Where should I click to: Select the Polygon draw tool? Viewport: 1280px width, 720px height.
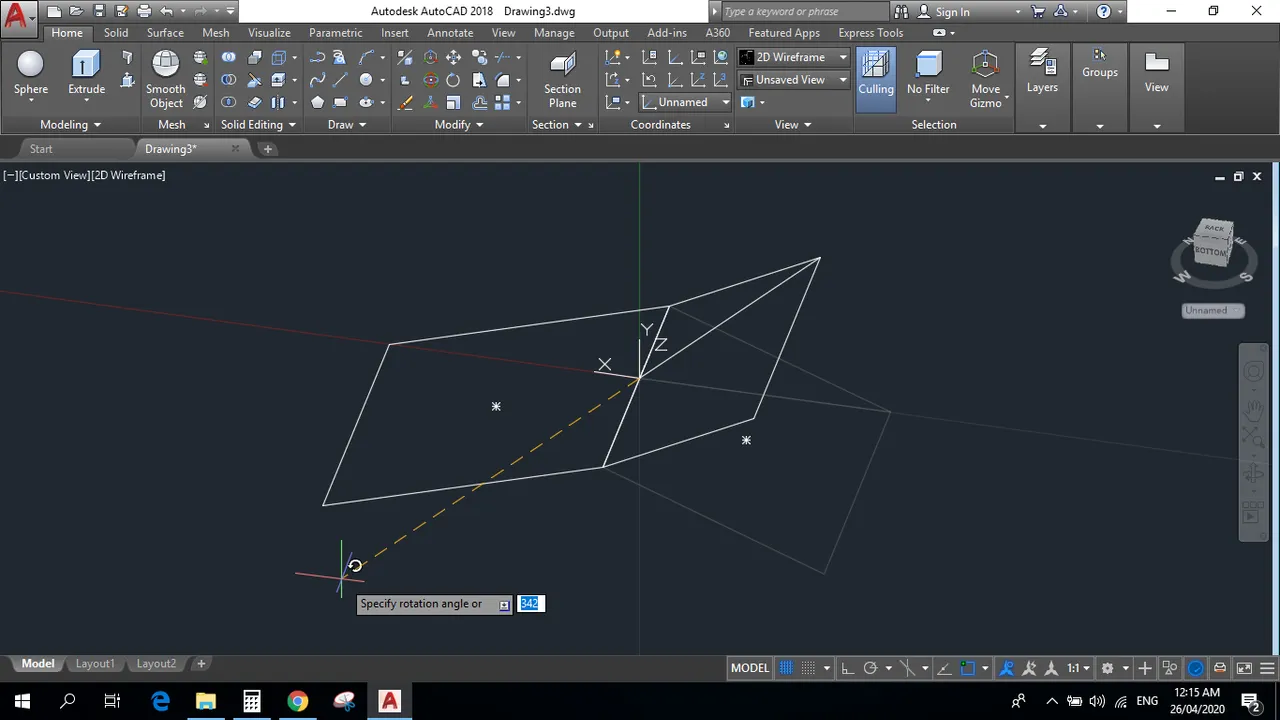(x=317, y=102)
